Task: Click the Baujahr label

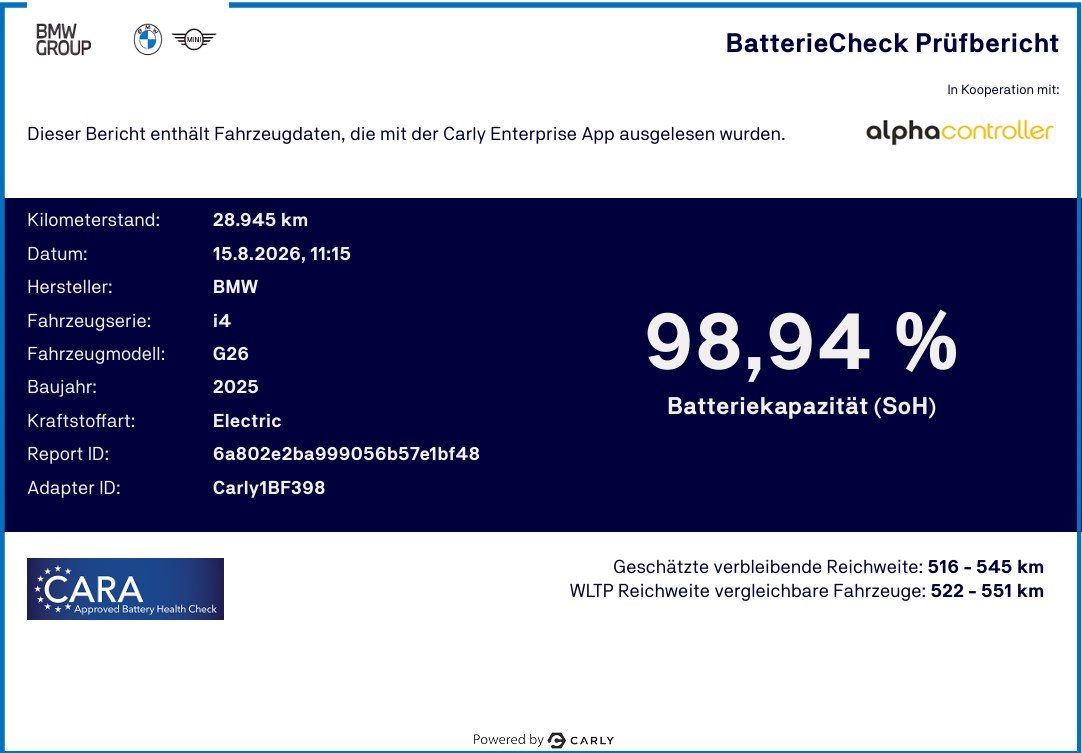Action: coord(62,387)
